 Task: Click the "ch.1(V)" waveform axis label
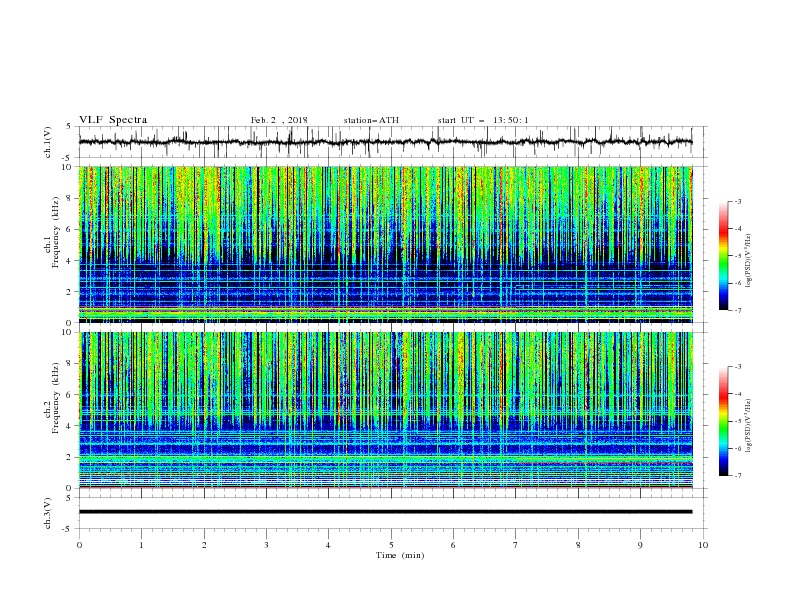[x=48, y=142]
